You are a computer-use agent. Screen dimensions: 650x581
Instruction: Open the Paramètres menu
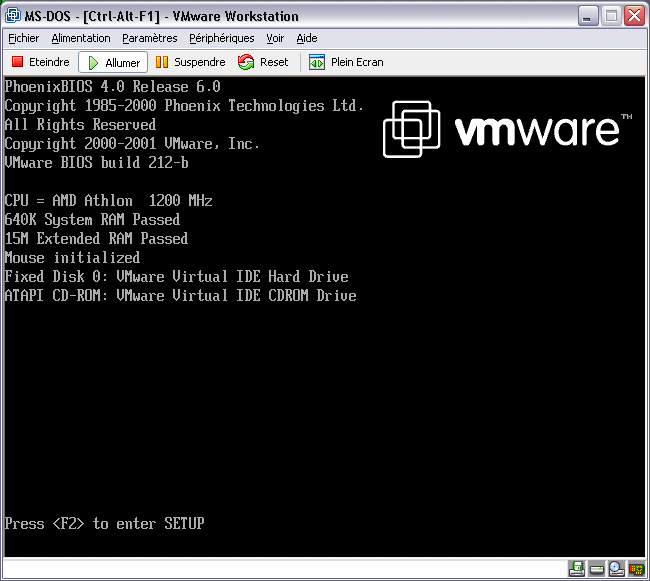tap(150, 38)
